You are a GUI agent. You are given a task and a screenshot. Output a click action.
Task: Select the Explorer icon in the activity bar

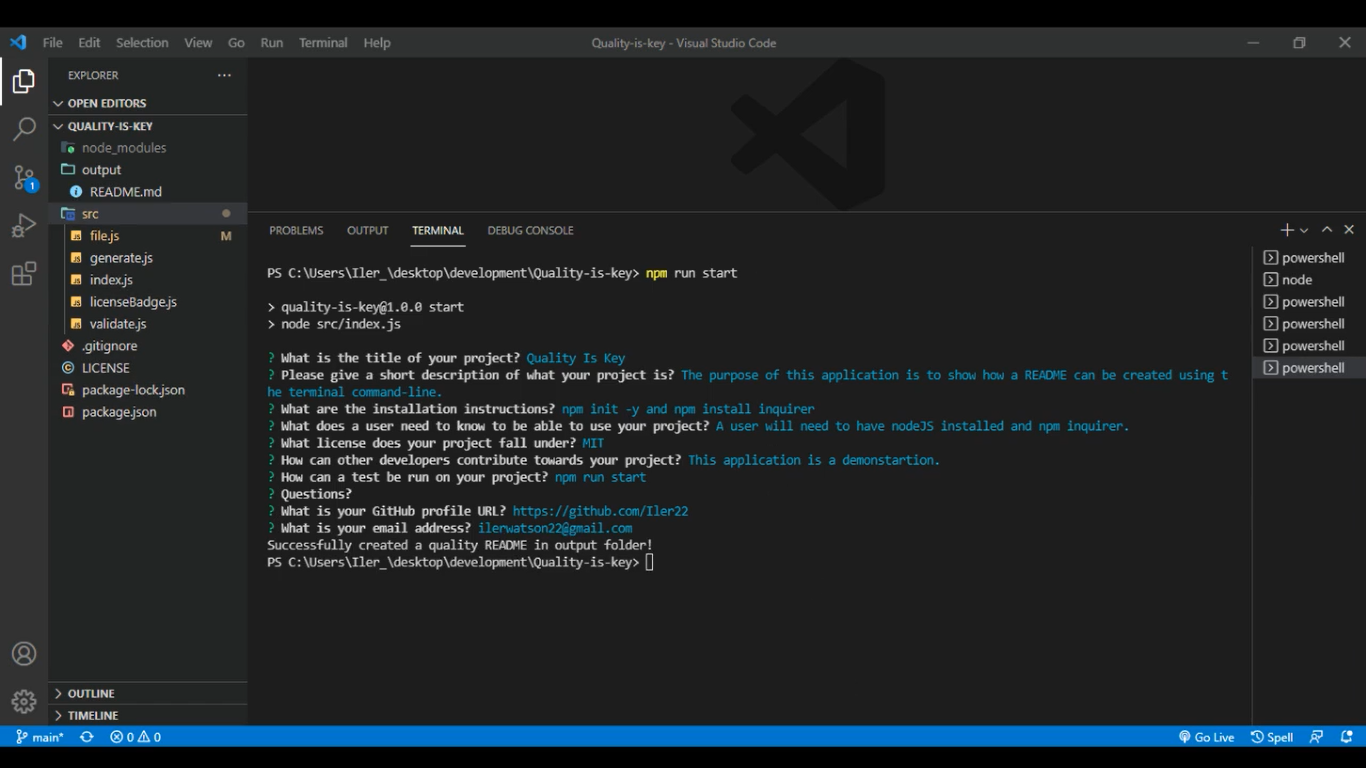pos(24,81)
